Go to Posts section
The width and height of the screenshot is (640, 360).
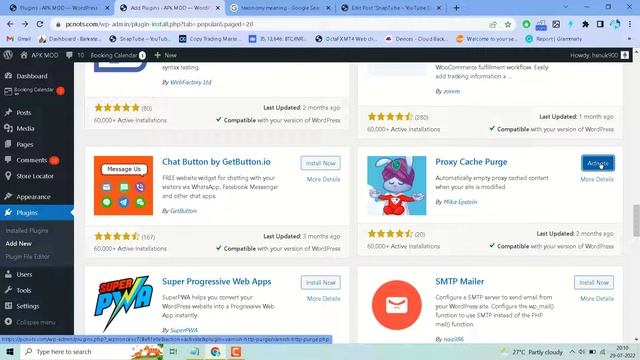(24, 112)
